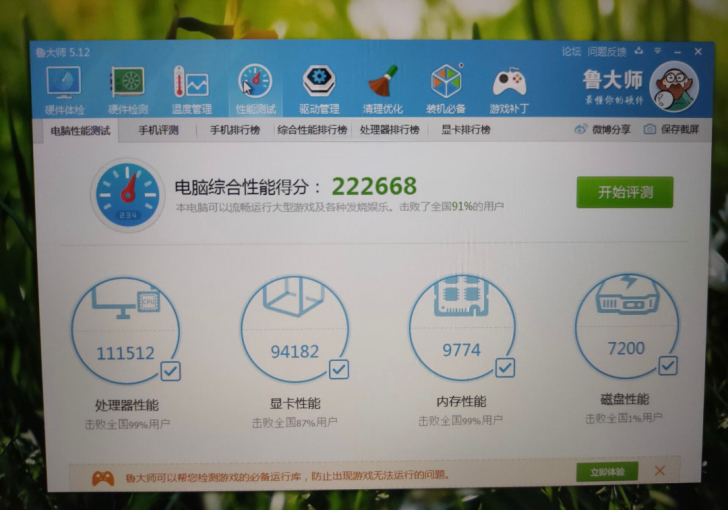Switch to 电脑性能测试 tab
Screen dimensions: 728x510
(x=80, y=131)
